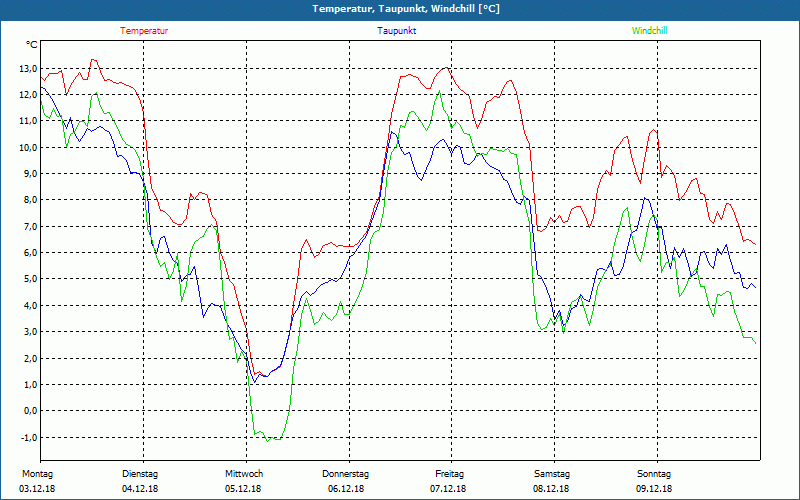Select the red 'Temperatur' legend label
The image size is (800, 500).
[144, 31]
